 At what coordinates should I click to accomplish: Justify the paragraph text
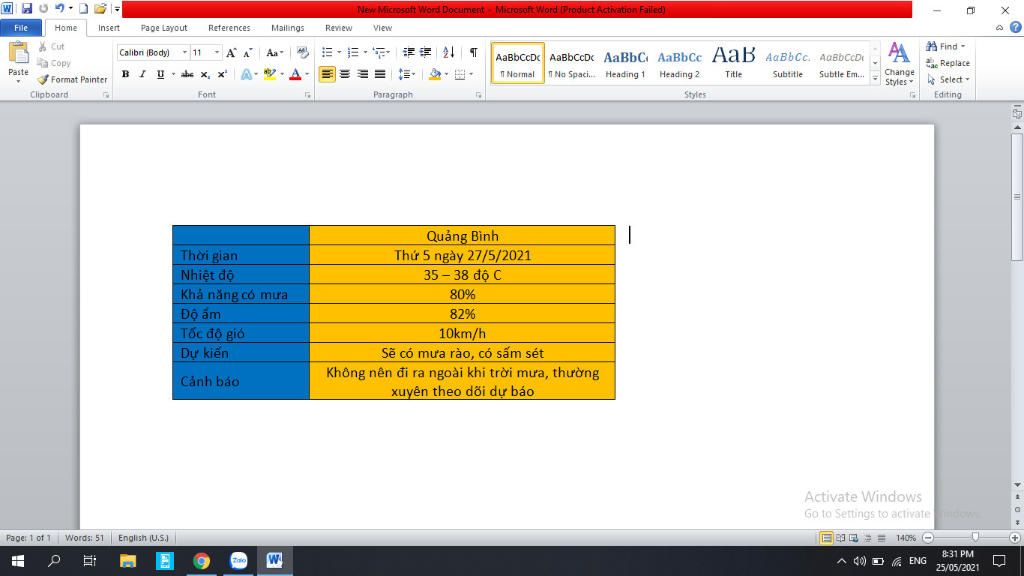point(380,74)
